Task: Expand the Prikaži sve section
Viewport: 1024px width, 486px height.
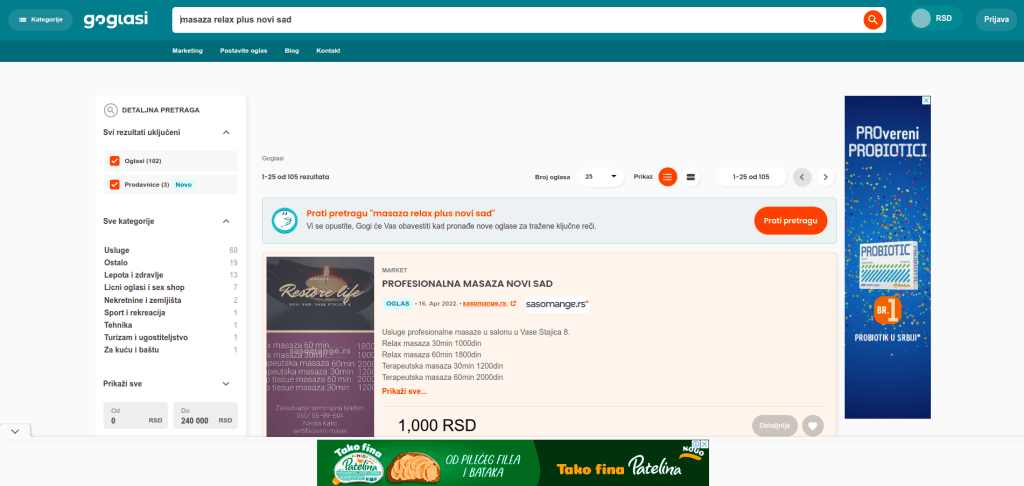Action: click(x=226, y=383)
